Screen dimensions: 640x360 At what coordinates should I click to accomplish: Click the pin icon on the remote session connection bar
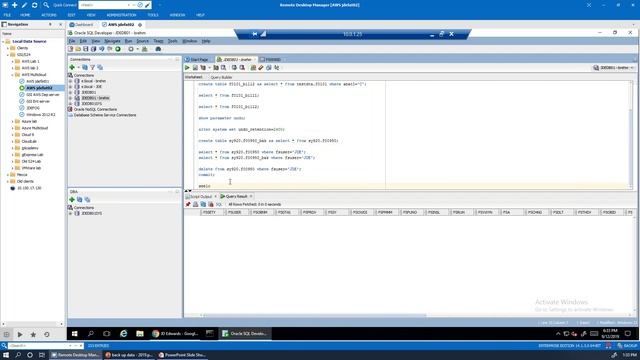coord(255,34)
